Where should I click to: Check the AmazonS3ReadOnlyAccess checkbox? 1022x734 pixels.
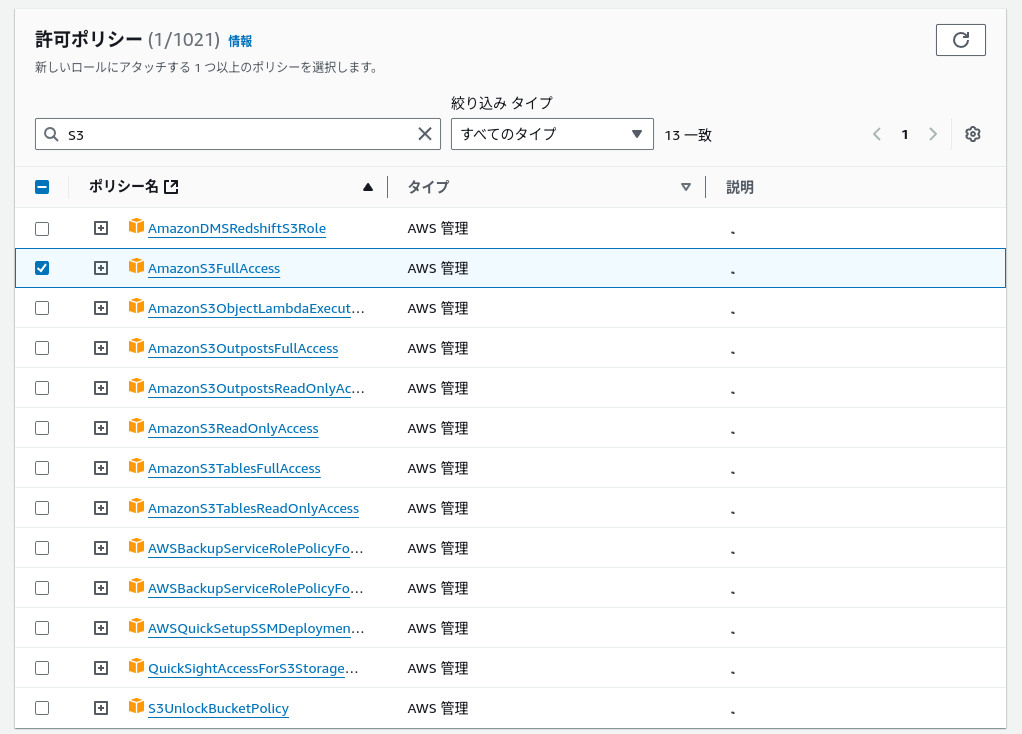pos(42,428)
